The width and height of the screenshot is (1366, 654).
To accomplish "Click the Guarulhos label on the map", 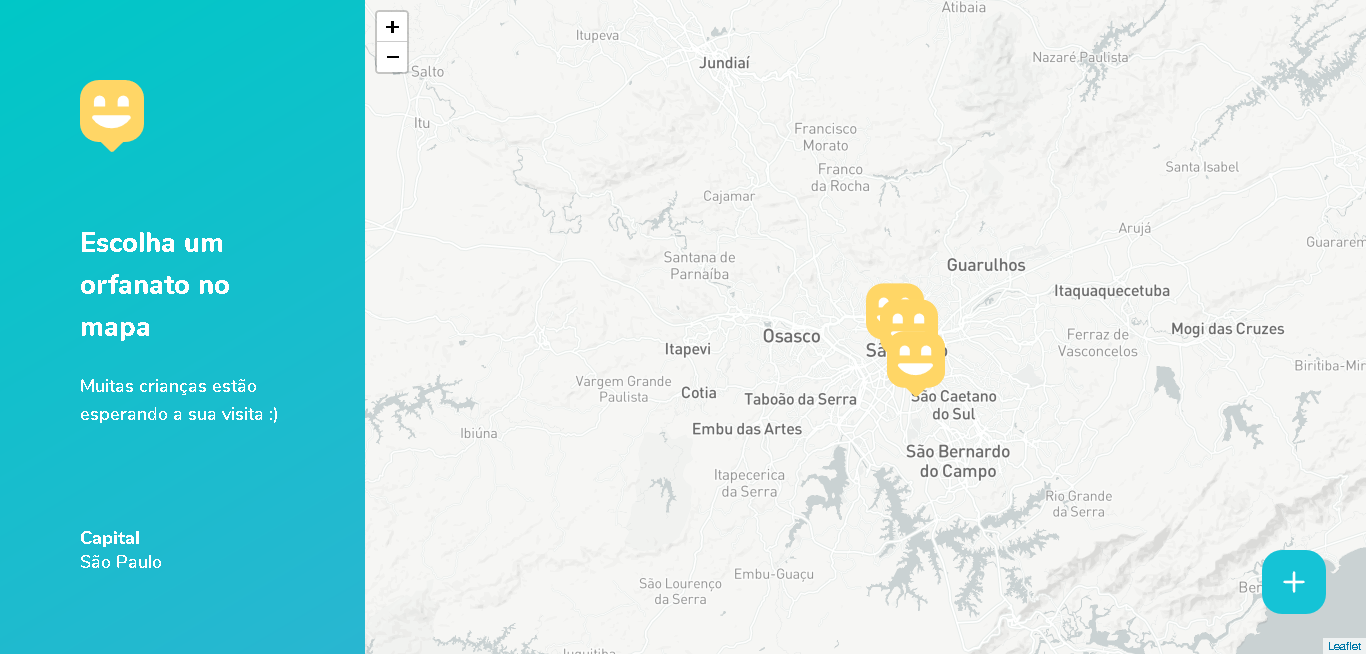I will pyautogui.click(x=986, y=265).
